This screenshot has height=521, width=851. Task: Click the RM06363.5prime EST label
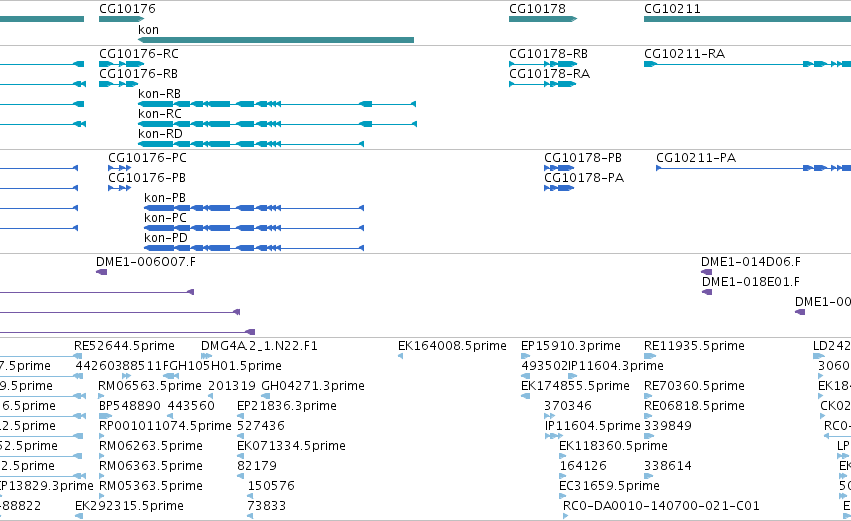click(x=150, y=467)
